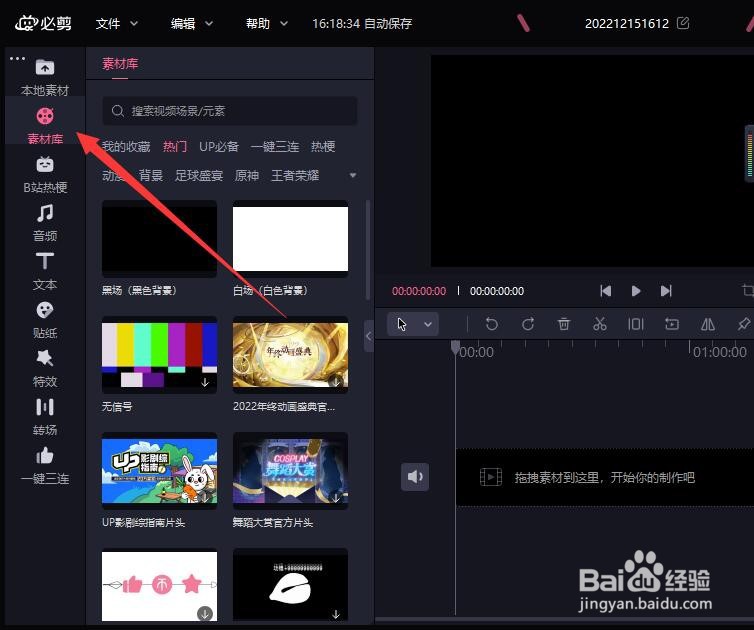754x630 pixels.
Task: Expand more material categories arrow
Action: [352, 176]
